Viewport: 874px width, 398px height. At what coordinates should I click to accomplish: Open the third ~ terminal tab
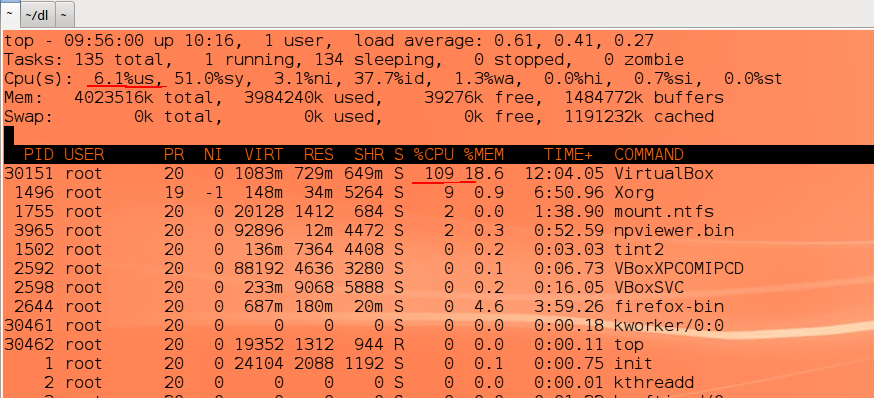[64, 15]
